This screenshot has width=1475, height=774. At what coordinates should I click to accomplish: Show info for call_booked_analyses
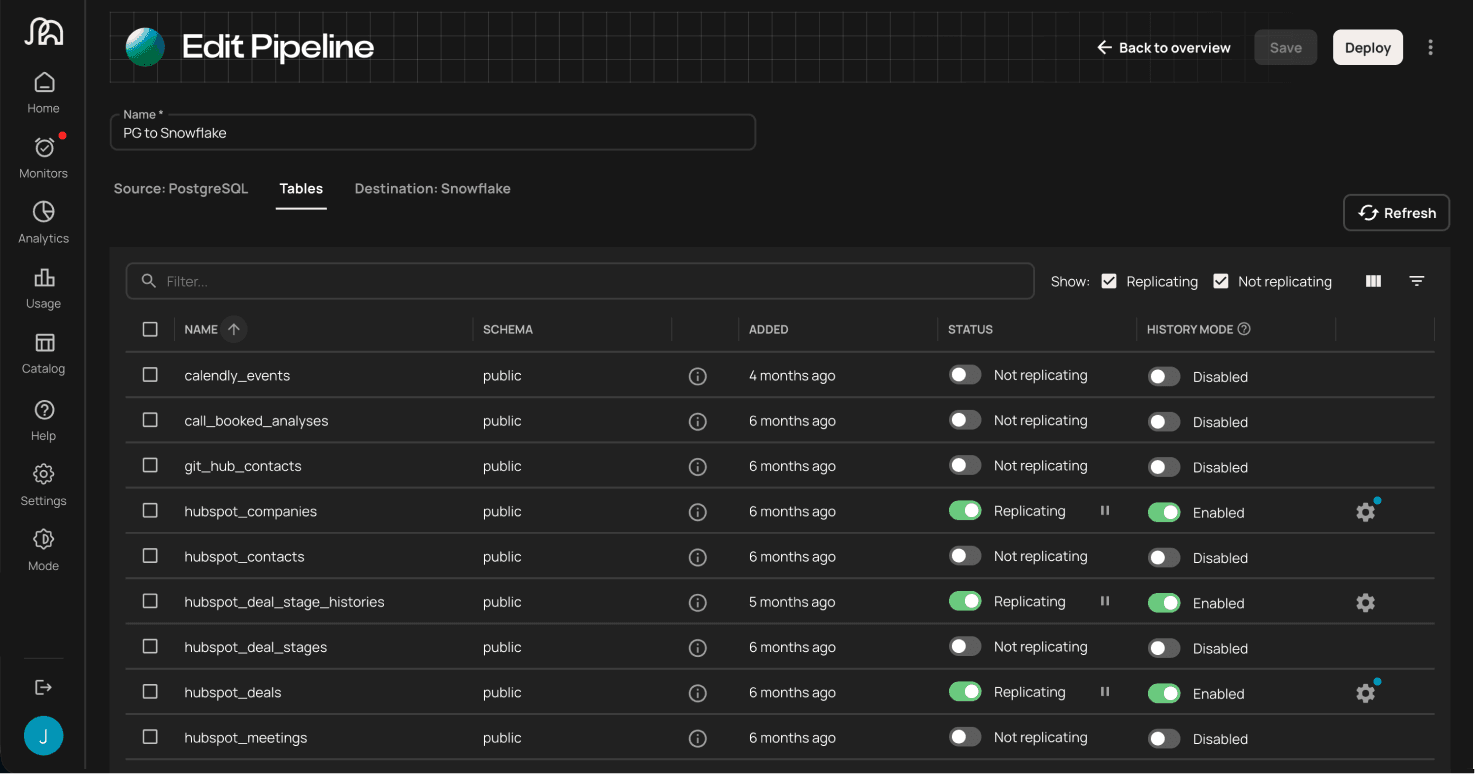pyautogui.click(x=698, y=422)
